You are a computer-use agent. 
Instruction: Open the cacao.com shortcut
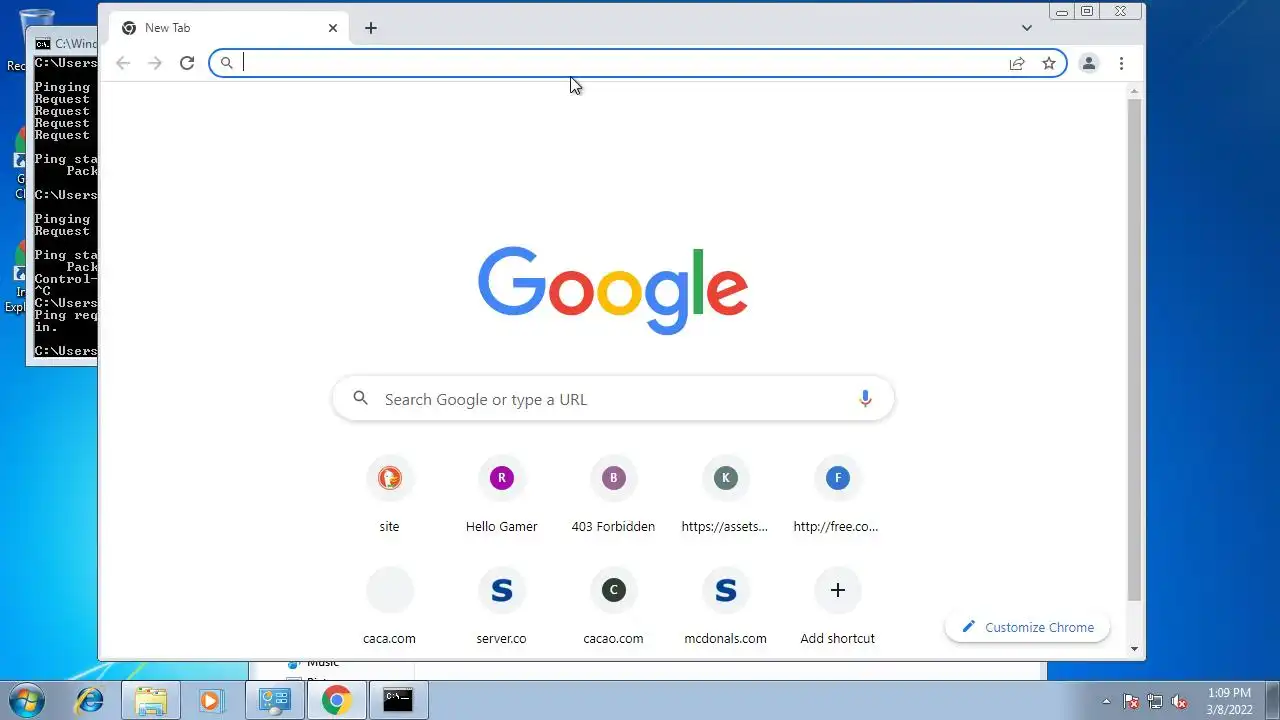click(613, 609)
